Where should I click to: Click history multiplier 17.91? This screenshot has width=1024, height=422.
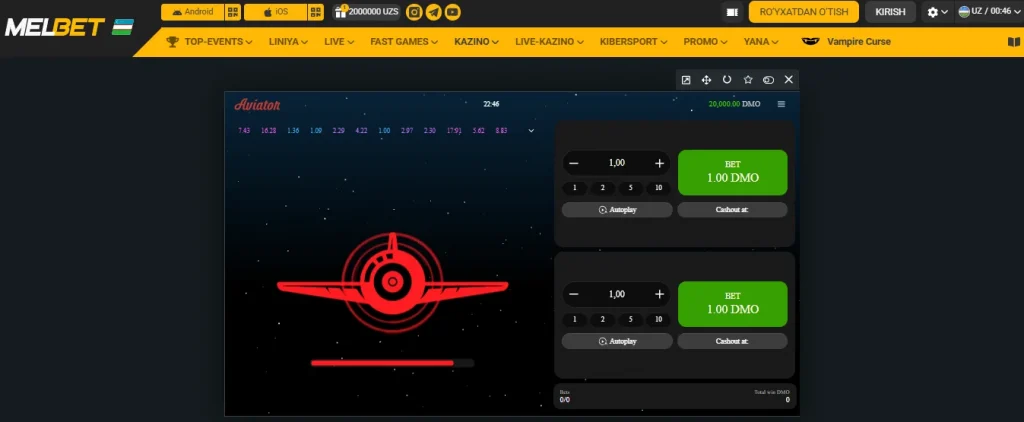point(455,131)
